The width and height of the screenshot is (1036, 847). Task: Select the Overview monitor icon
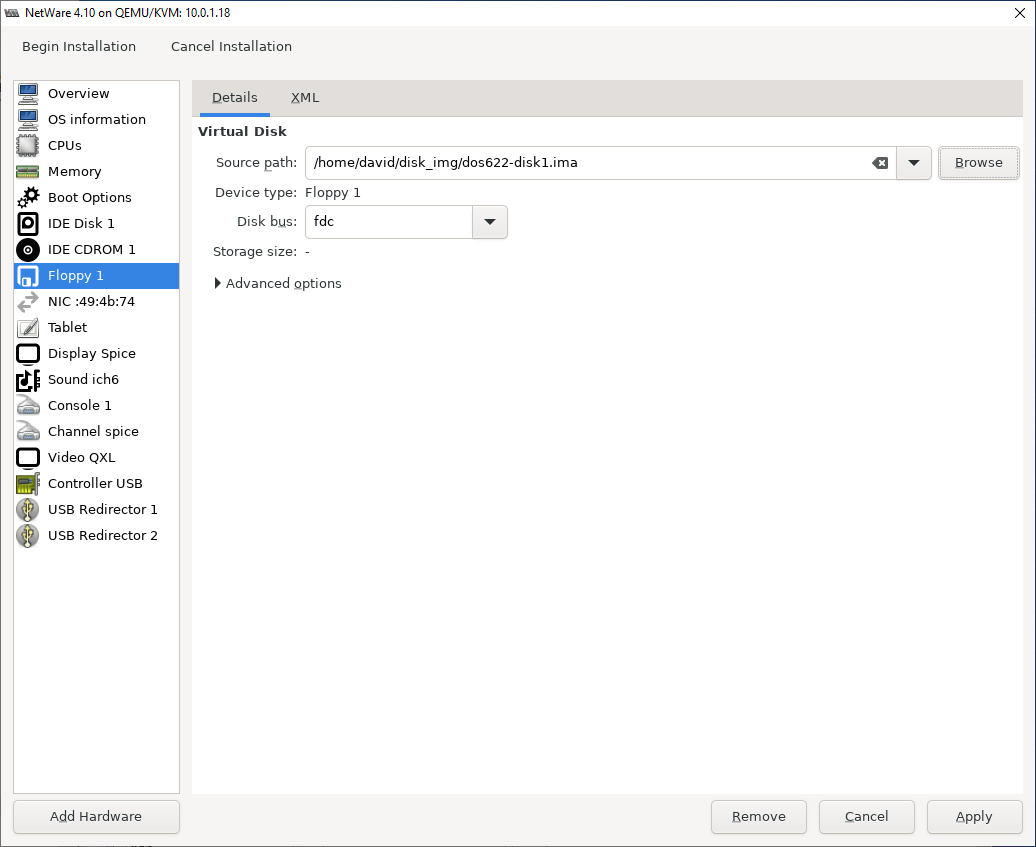click(x=28, y=94)
